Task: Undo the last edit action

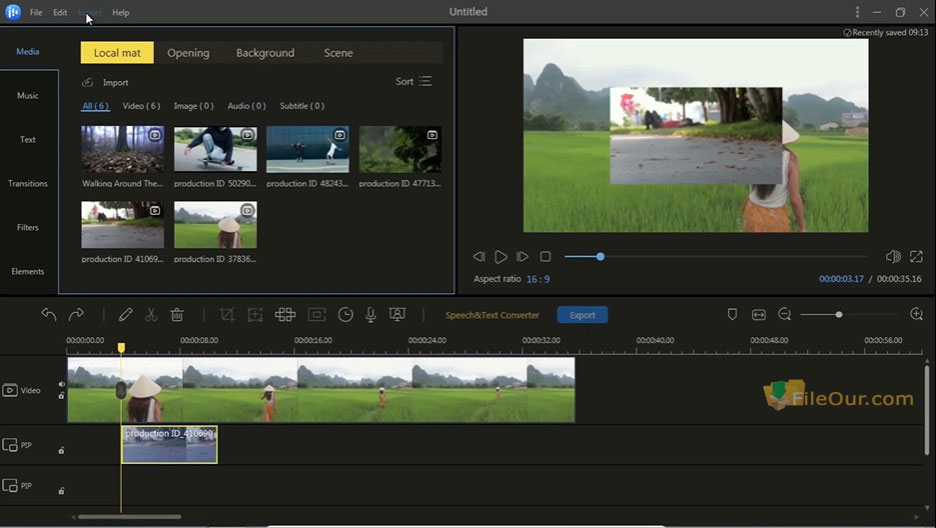Action: pos(49,314)
